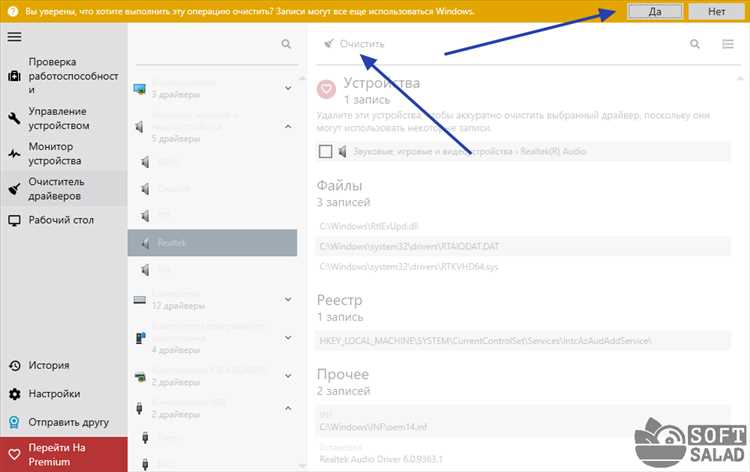Click the Settings gear icon
This screenshot has height=472, width=750.
click(x=14, y=394)
